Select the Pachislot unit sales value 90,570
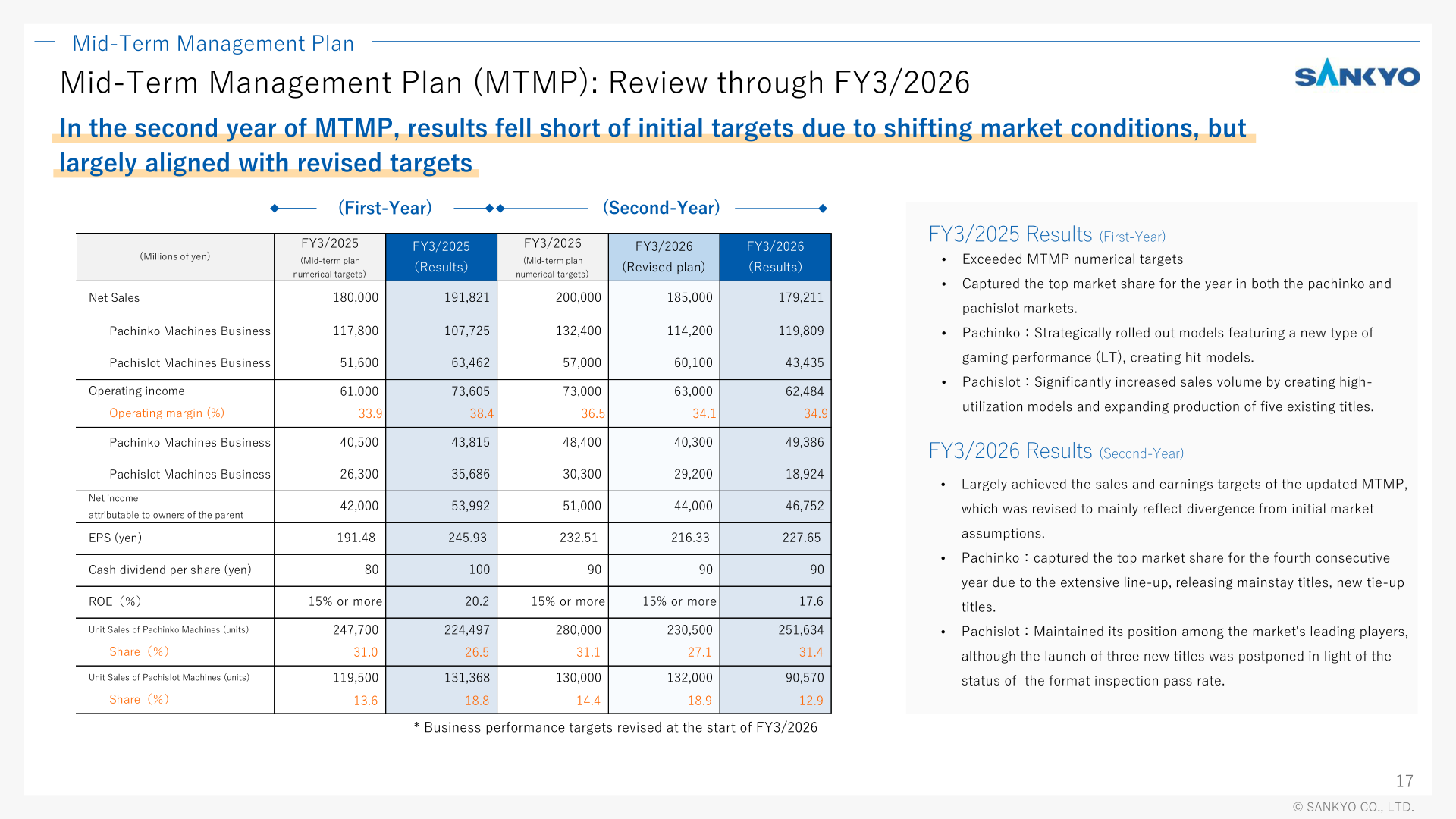1456x819 pixels. 805,679
